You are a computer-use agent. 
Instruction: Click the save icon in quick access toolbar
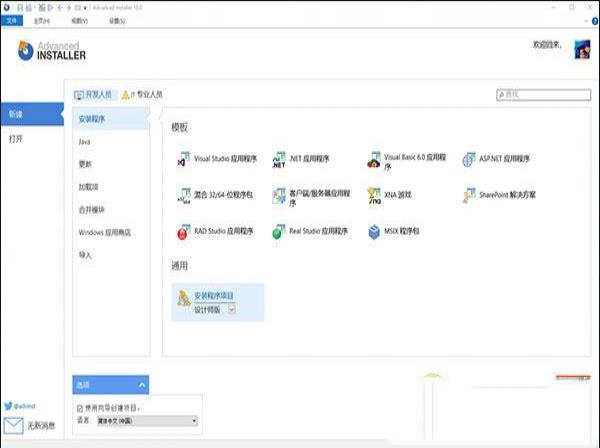coord(20,8)
